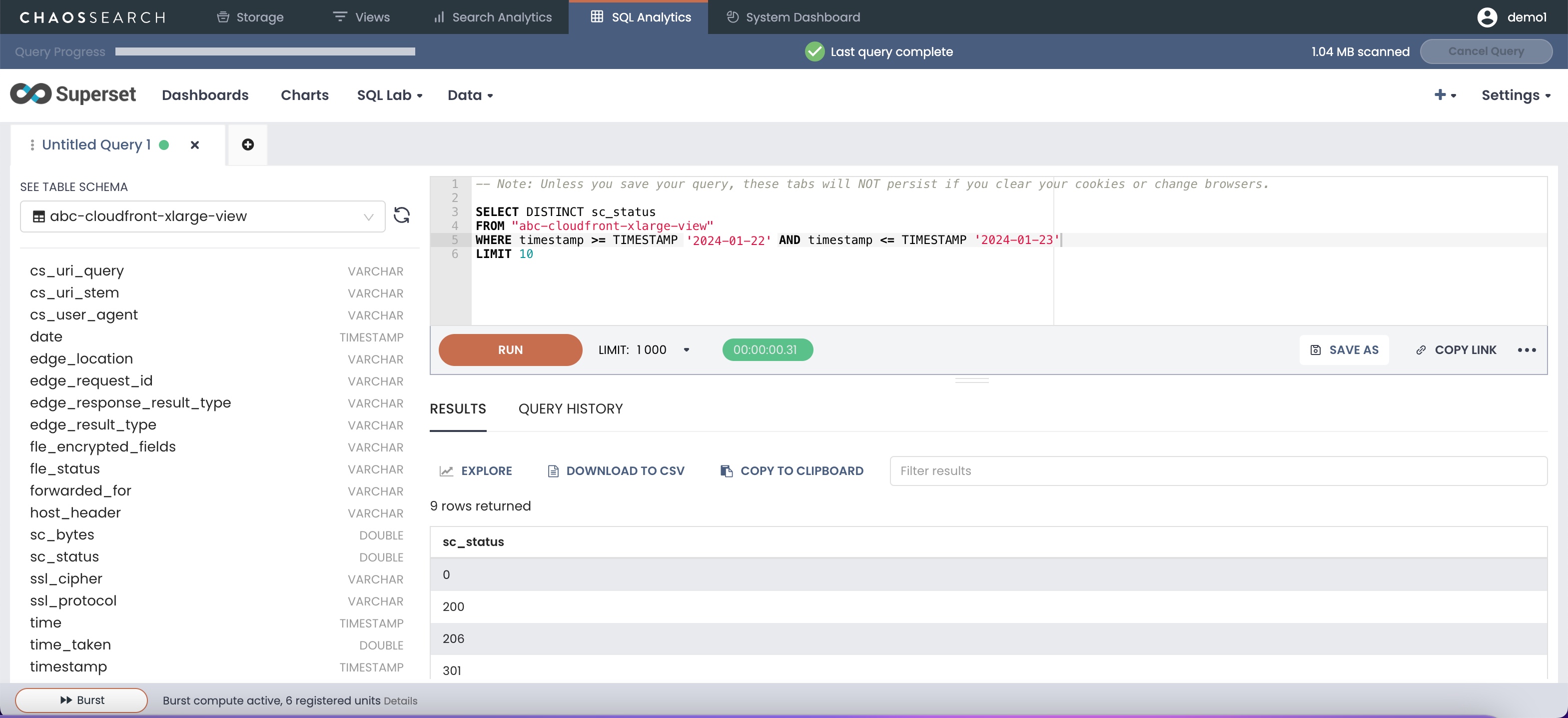The height and width of the screenshot is (718, 1568).
Task: Open burst compute Details link
Action: click(400, 701)
